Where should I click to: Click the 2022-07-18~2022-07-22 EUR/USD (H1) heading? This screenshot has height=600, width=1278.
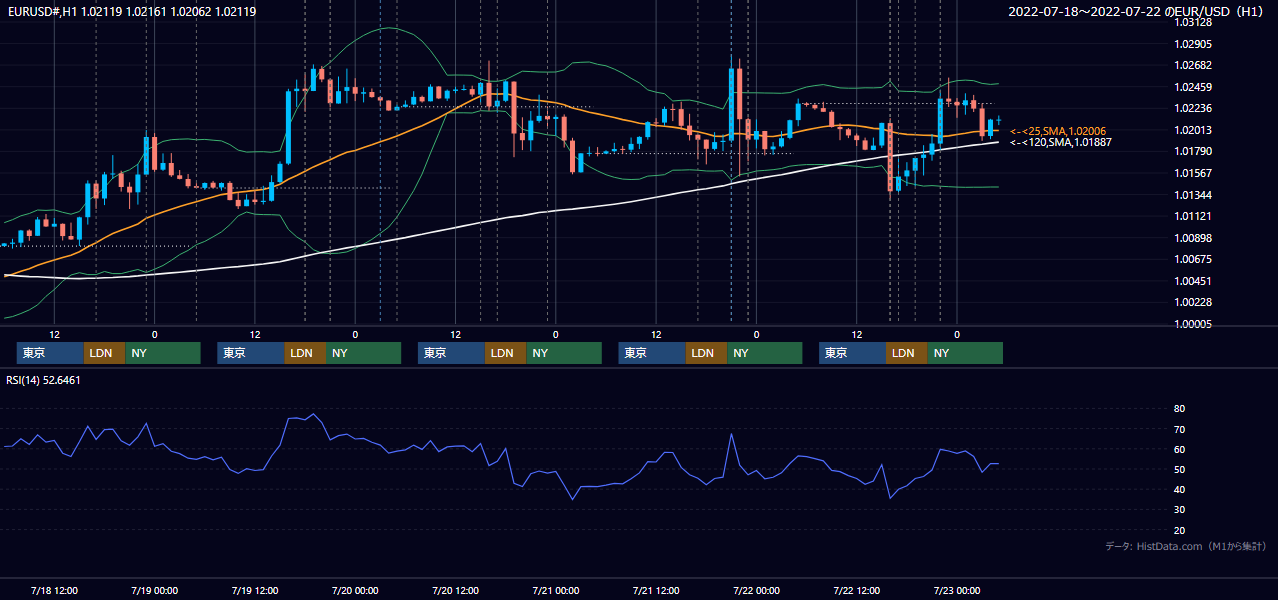1137,11
